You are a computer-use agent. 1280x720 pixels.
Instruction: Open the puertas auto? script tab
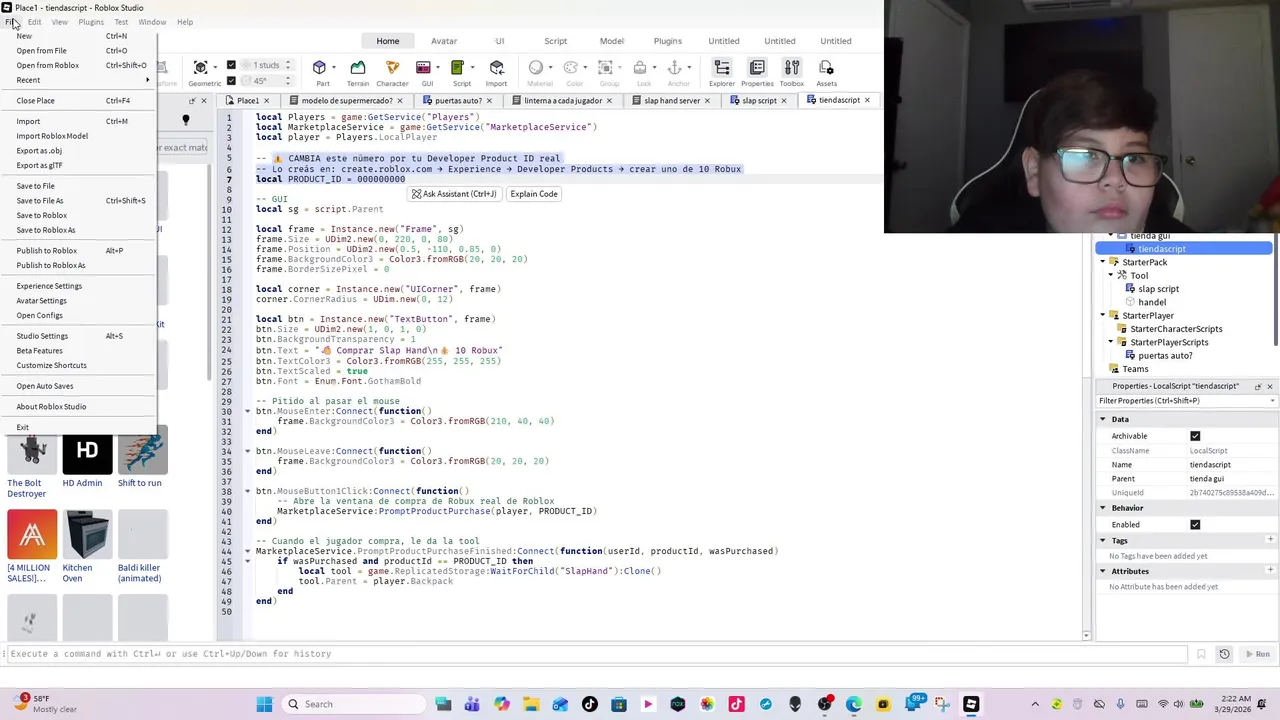(x=458, y=100)
